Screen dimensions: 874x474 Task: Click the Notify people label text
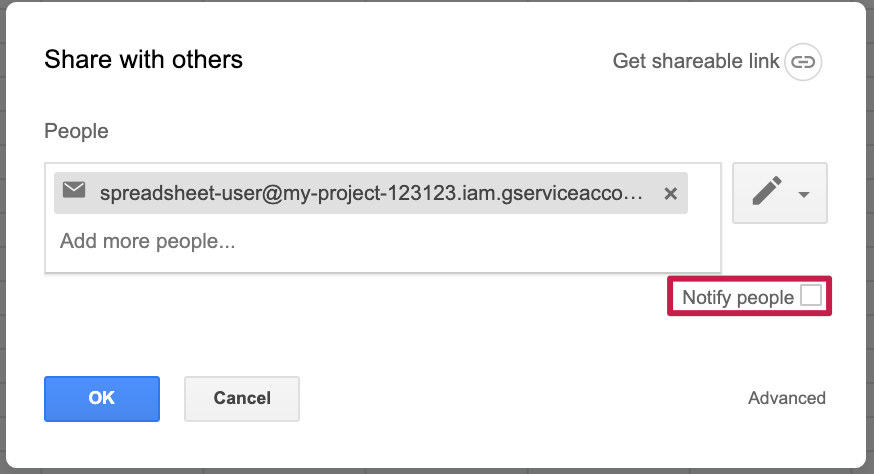pyautogui.click(x=737, y=297)
